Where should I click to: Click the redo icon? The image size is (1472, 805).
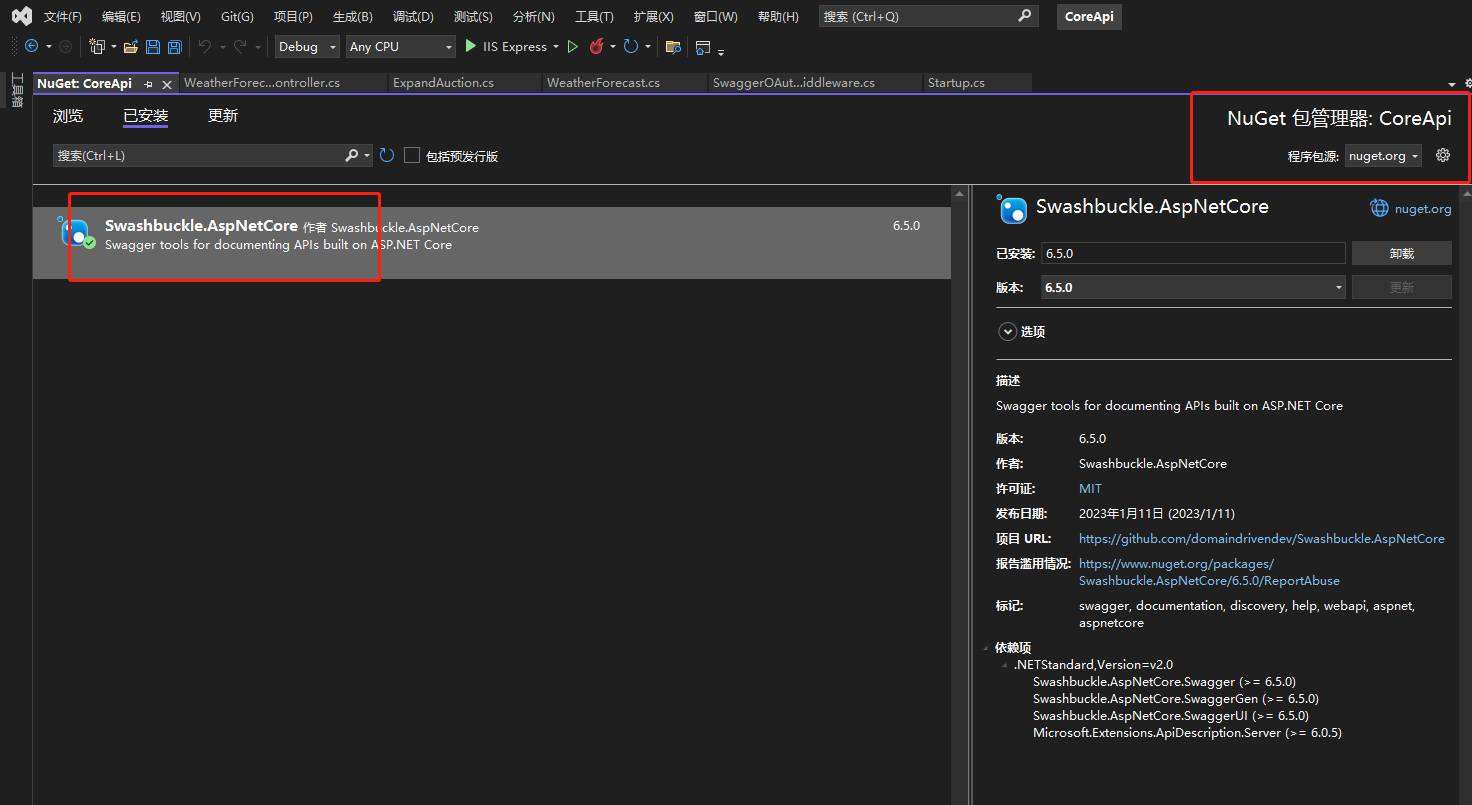tap(240, 46)
